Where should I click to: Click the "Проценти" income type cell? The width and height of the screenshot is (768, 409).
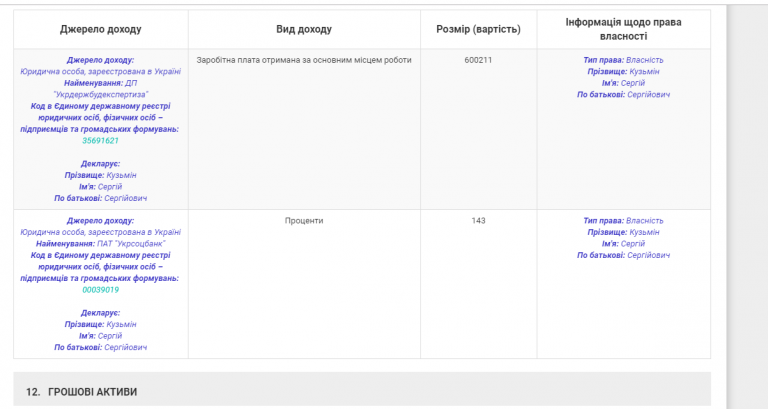pos(304,220)
